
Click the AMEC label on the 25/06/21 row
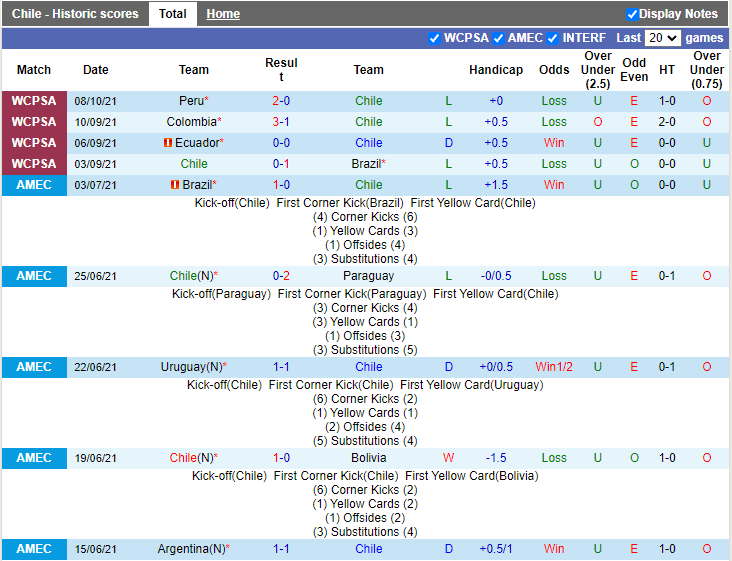pos(34,276)
